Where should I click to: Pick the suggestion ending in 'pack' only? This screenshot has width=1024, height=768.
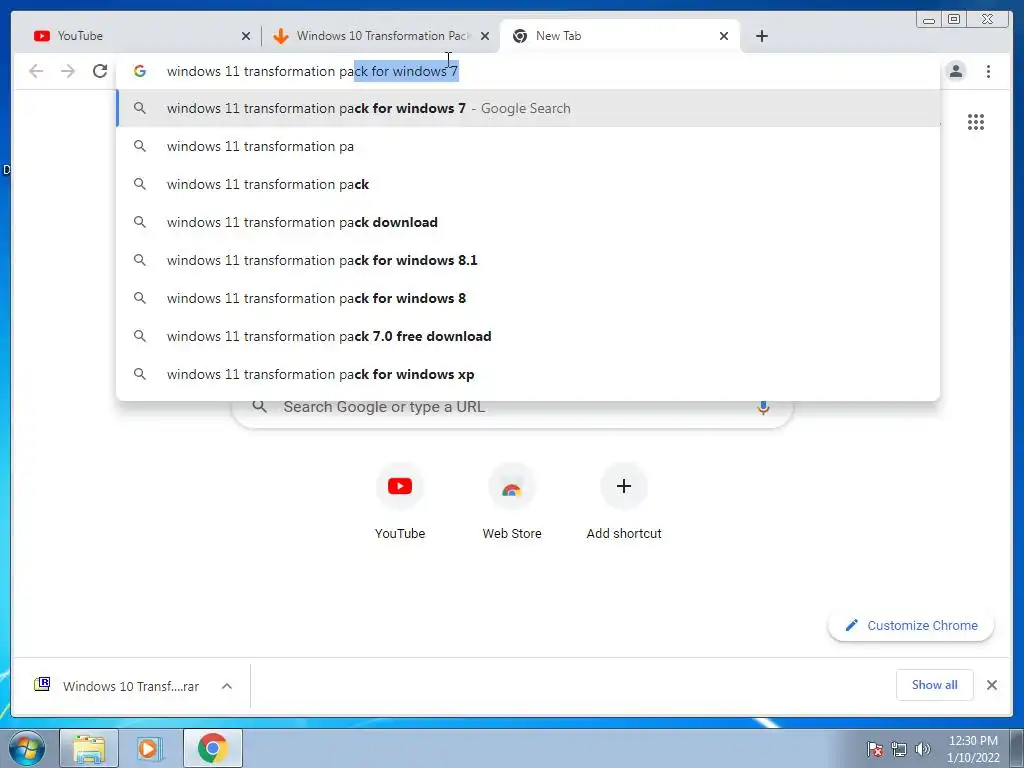pos(528,184)
